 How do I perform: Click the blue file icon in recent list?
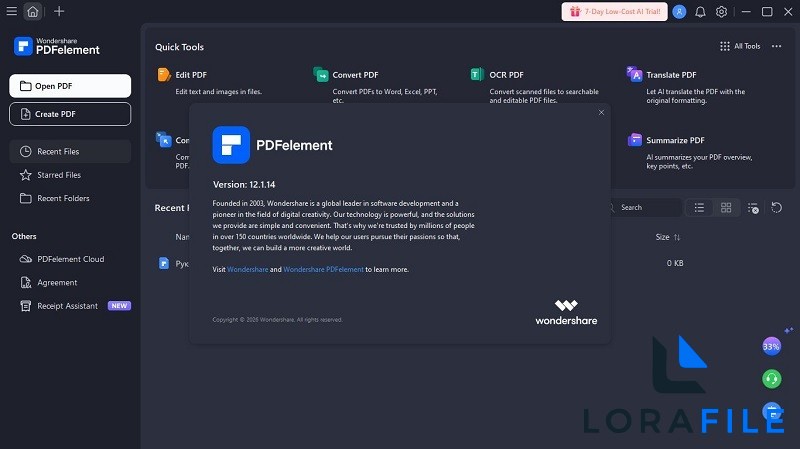click(164, 263)
